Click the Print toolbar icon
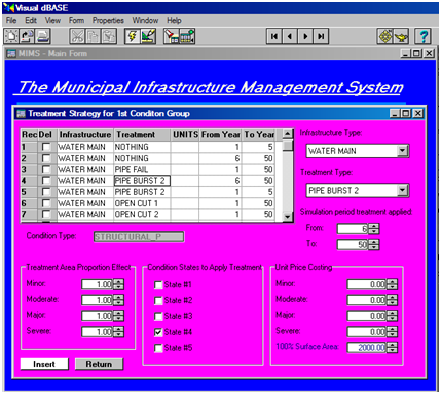Screen dimensions: 443x394 42,36
